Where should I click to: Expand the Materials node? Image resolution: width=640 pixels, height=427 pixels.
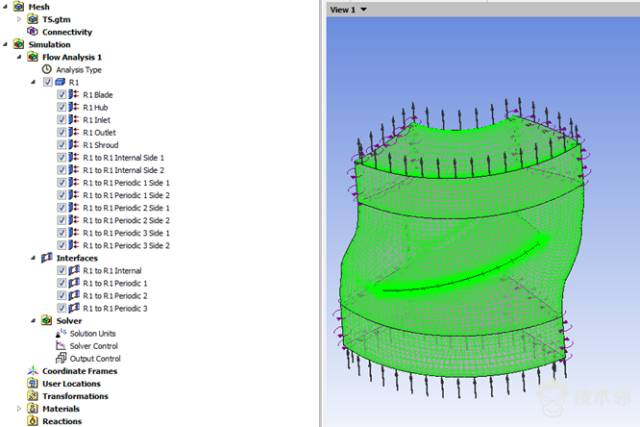click(x=19, y=409)
